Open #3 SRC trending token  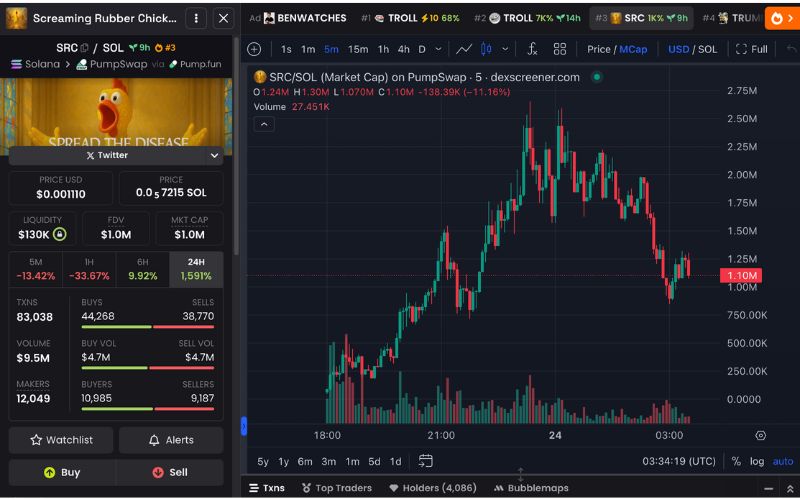tap(641, 18)
